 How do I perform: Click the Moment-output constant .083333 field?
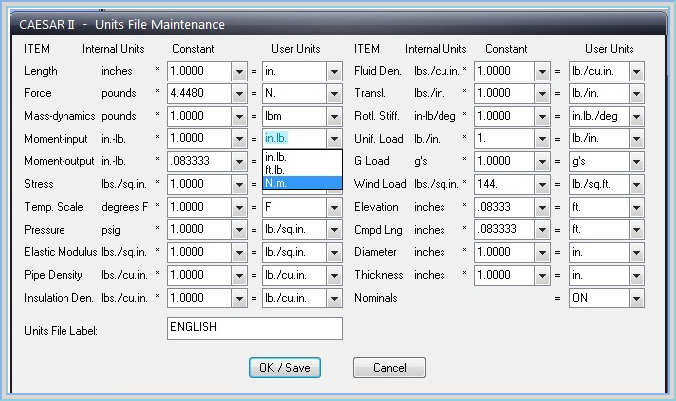(x=200, y=162)
